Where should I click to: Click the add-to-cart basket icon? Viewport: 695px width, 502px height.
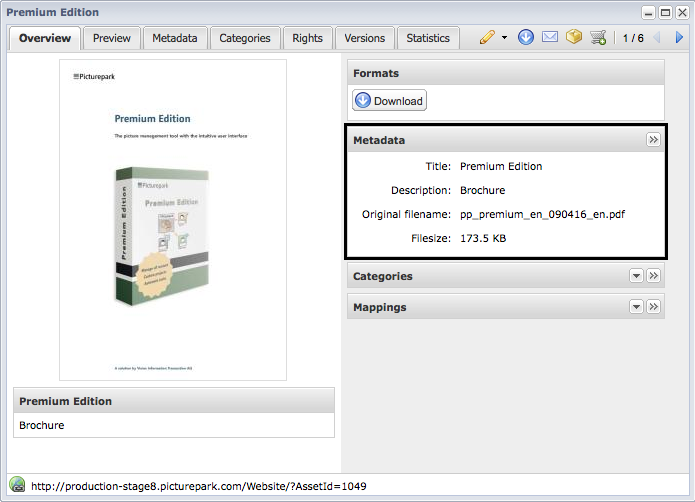click(x=598, y=37)
